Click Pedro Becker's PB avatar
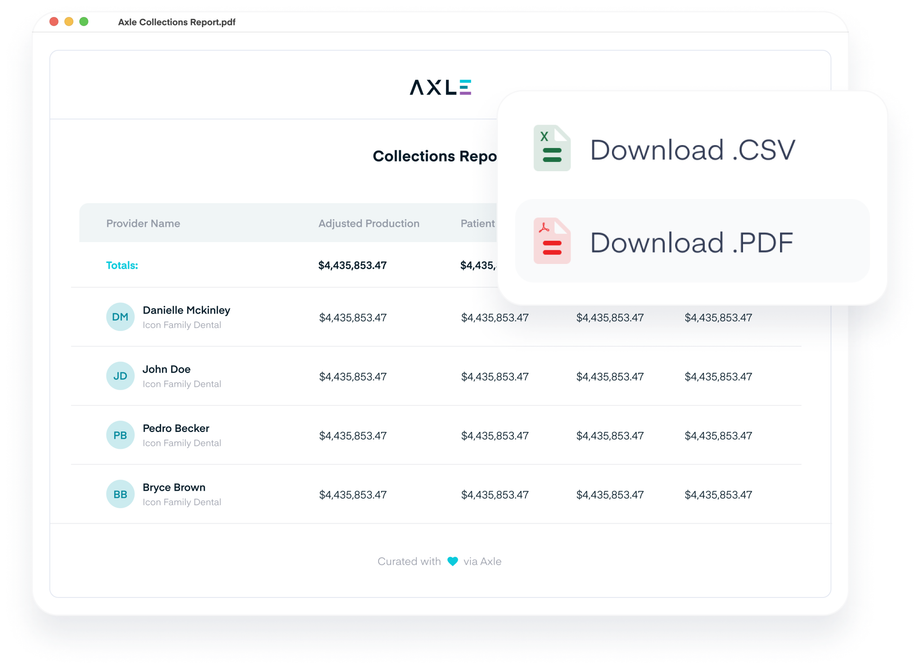This screenshot has width=920, height=668. point(120,435)
